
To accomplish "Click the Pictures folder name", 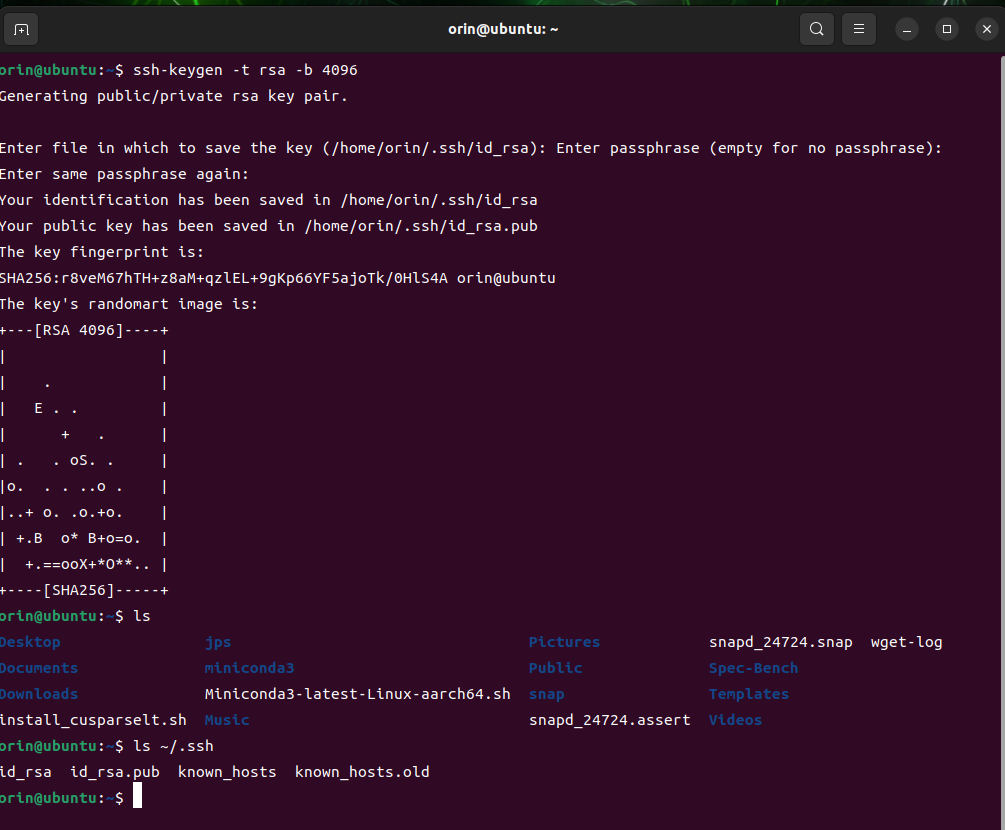I will click(565, 642).
